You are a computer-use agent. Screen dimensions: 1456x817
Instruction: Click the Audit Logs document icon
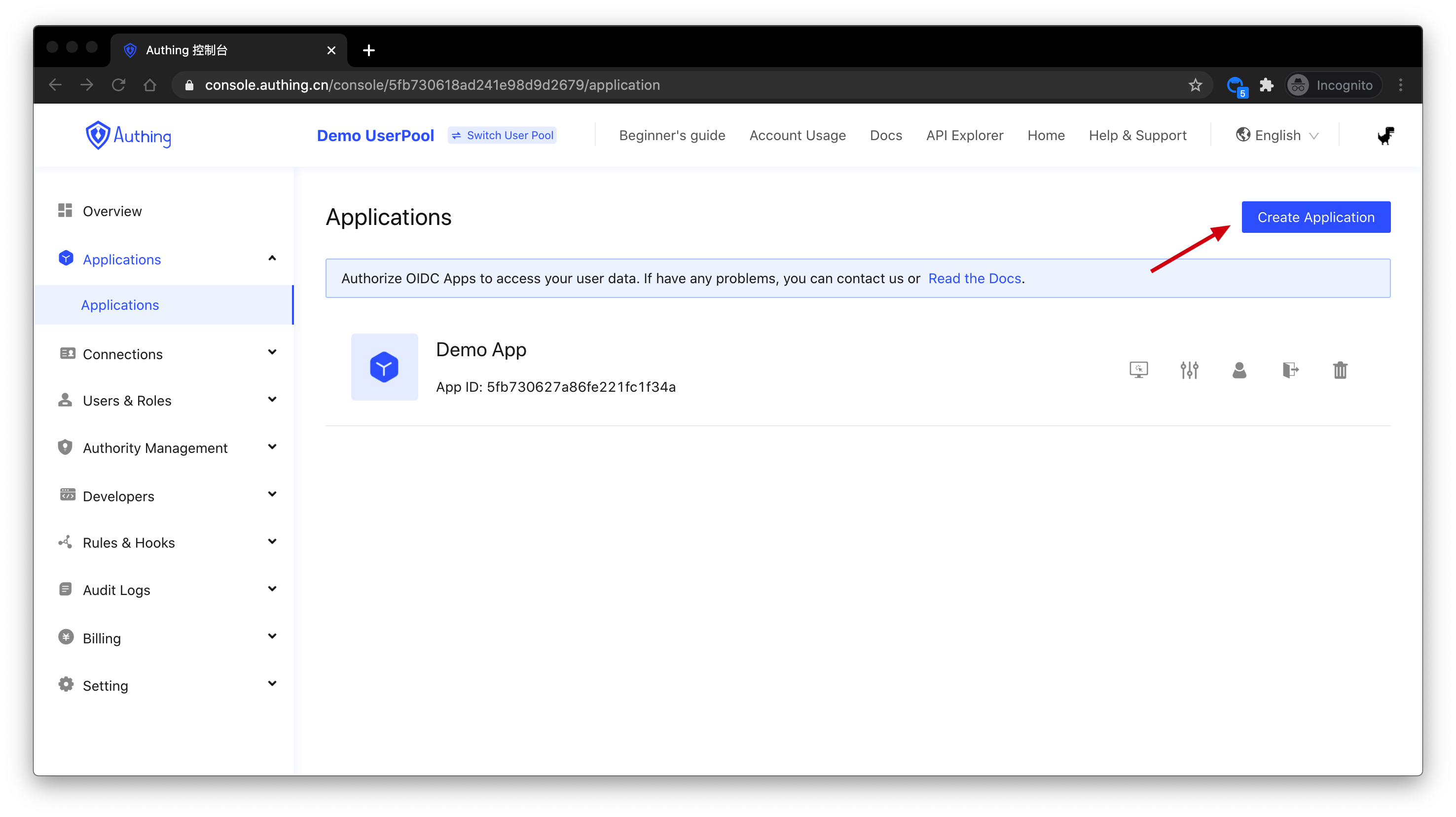click(x=65, y=589)
